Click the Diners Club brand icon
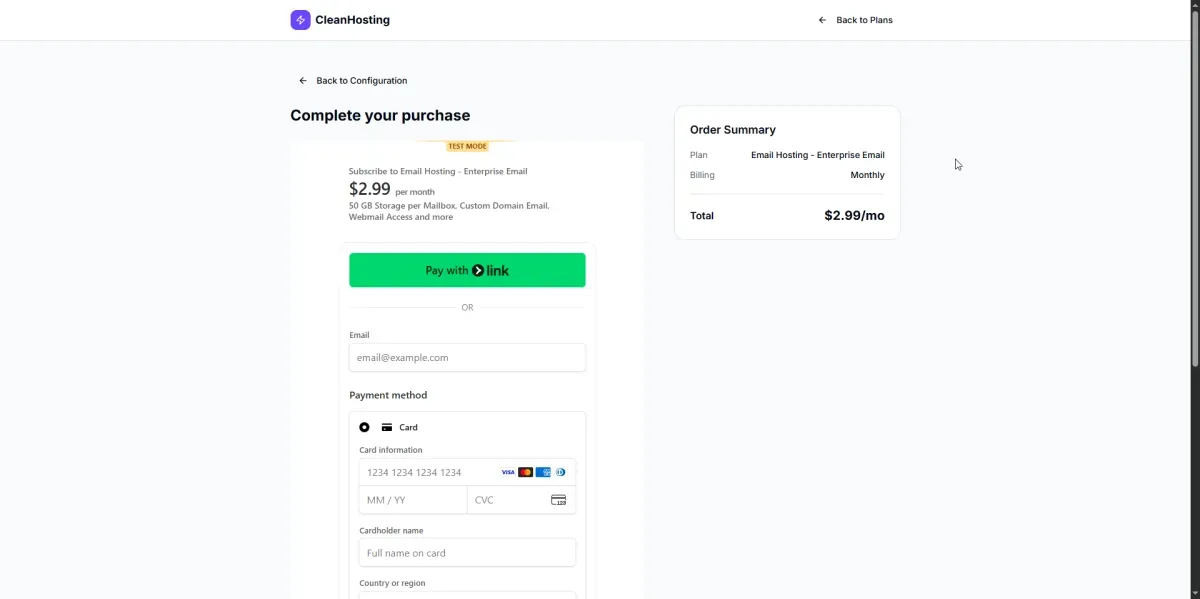This screenshot has width=1200, height=599. coord(560,472)
